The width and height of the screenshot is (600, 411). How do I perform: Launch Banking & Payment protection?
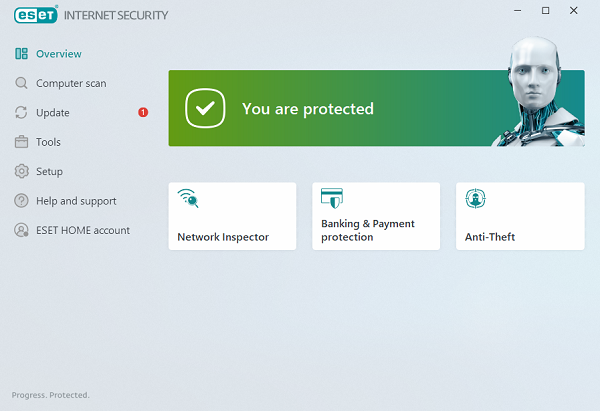click(376, 216)
